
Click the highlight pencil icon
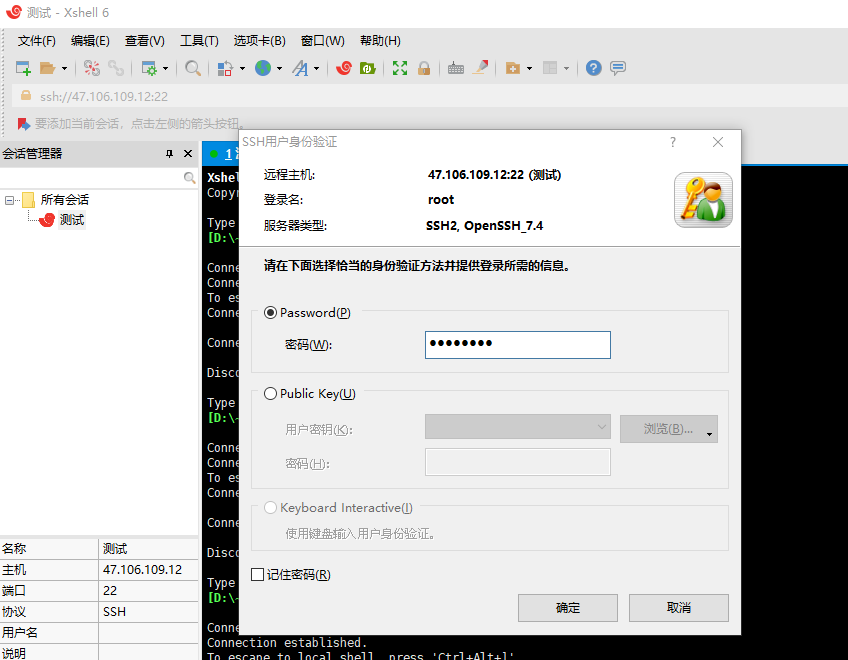(480, 68)
